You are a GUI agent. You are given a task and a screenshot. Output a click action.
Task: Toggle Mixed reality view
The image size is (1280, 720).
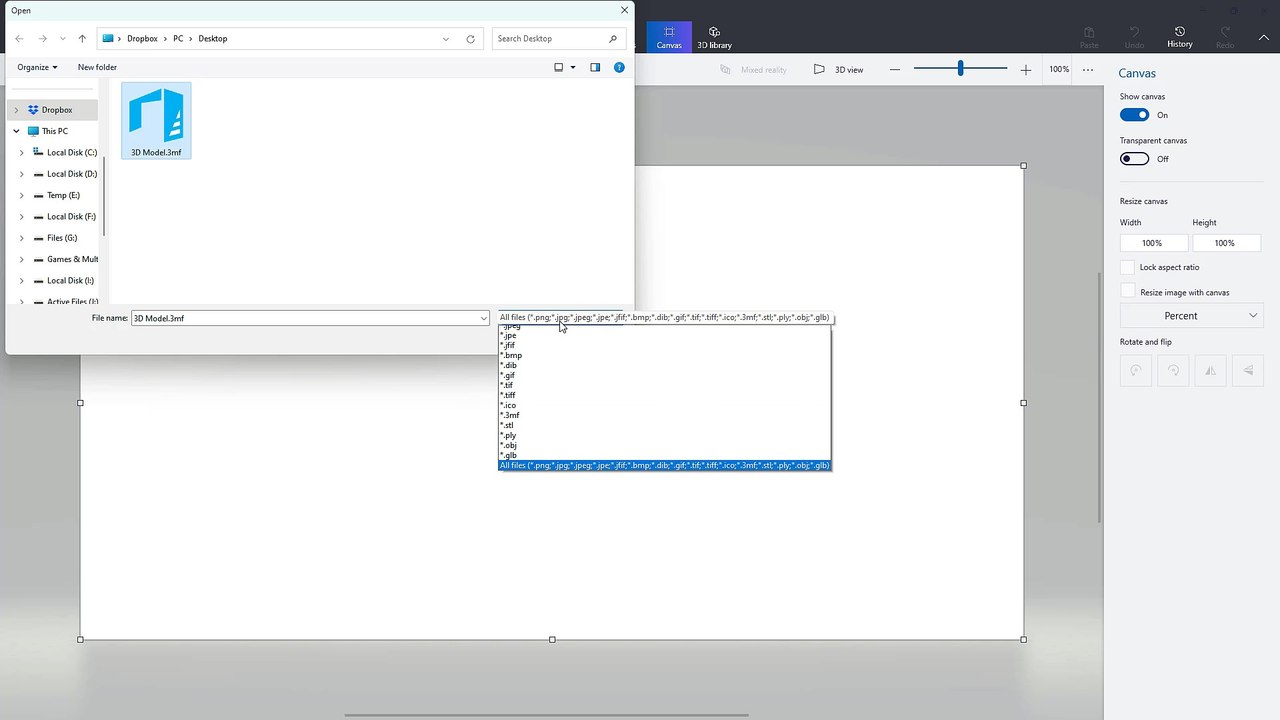(x=753, y=70)
